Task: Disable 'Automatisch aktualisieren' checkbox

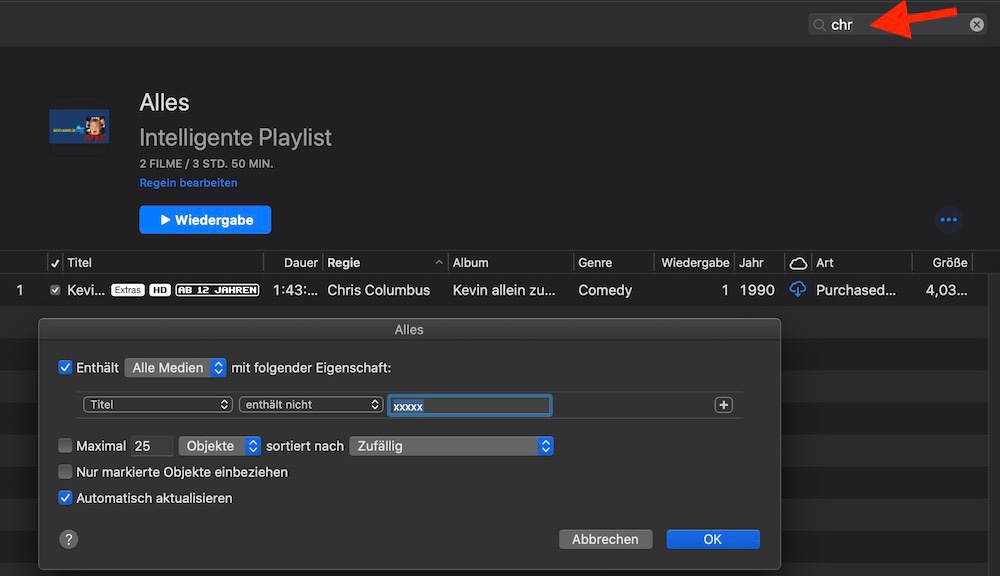Action: coord(66,498)
